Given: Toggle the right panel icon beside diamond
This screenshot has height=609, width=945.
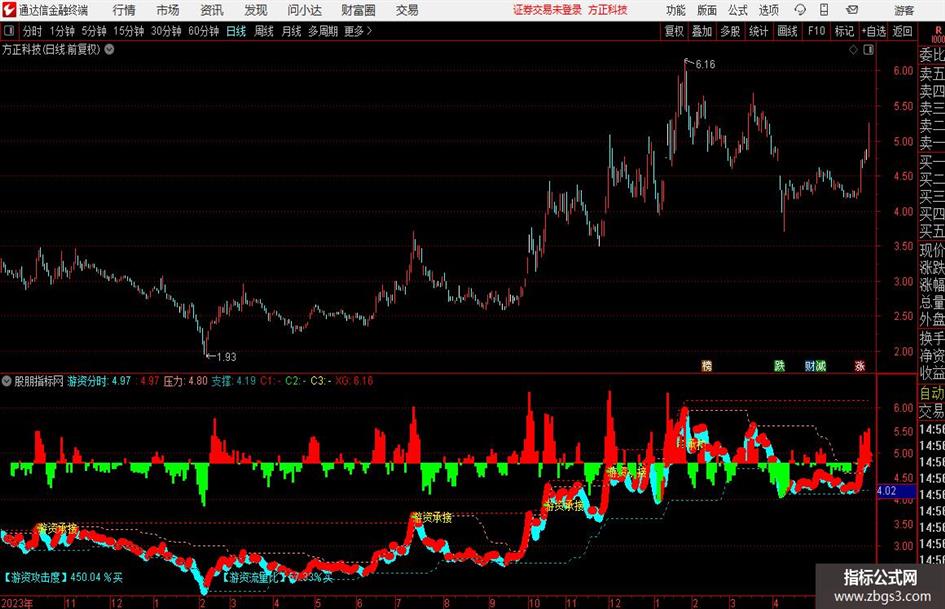Looking at the screenshot, I should pos(868,50).
